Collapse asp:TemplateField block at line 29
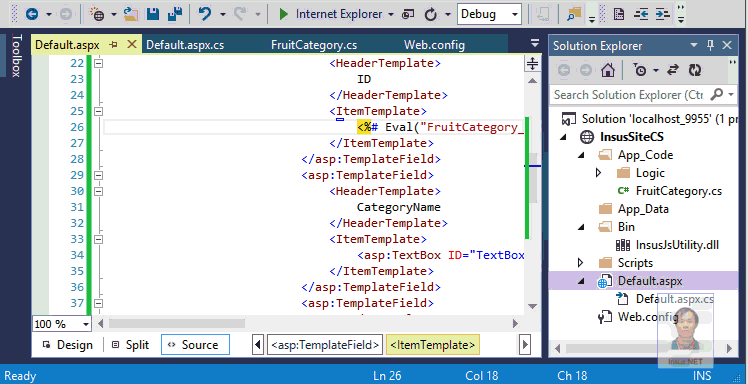Image resolution: width=748 pixels, height=384 pixels. click(98, 175)
